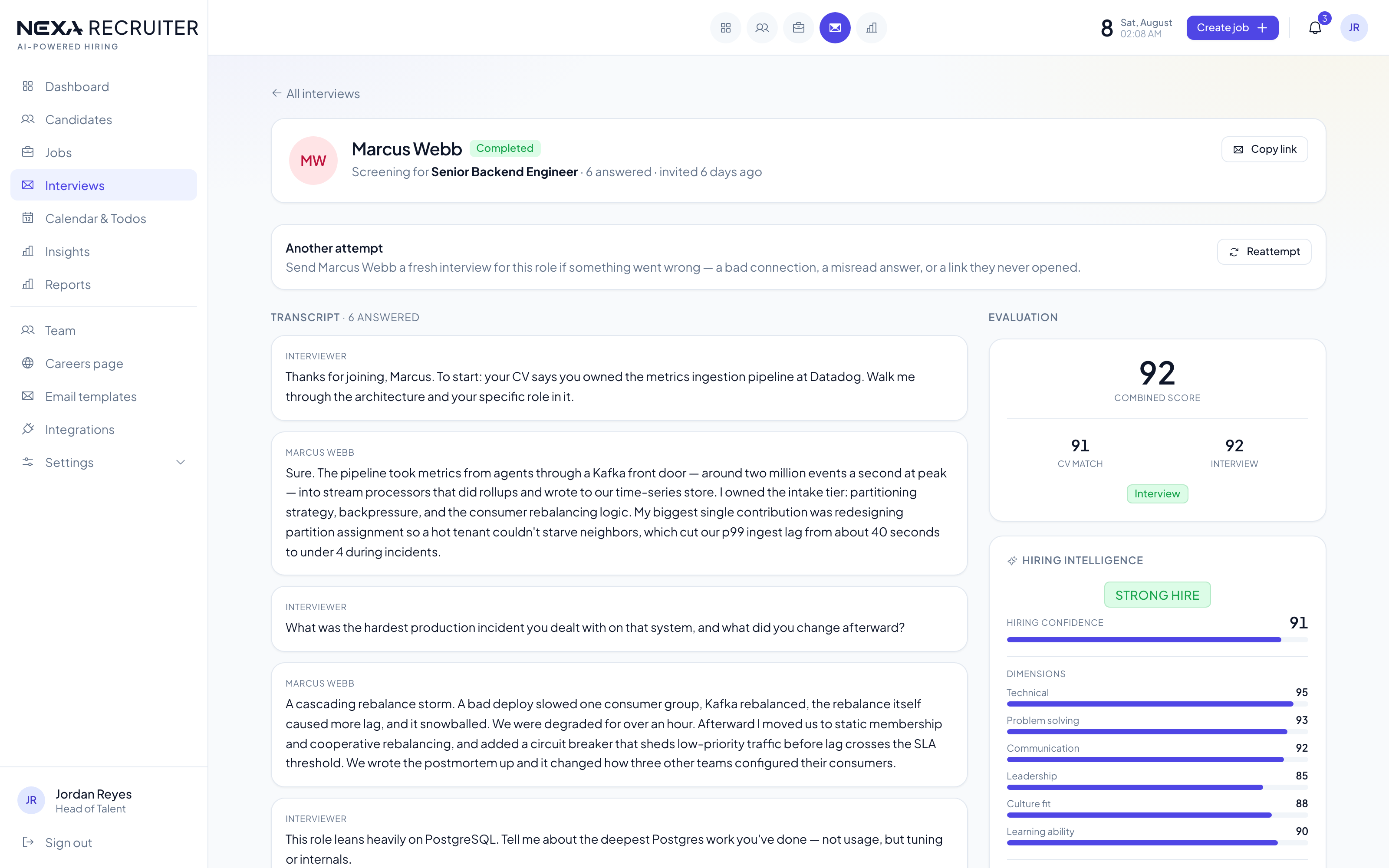Screen dimensions: 1389x868
Task: Click the Communication dimension label
Action: [1042, 748]
